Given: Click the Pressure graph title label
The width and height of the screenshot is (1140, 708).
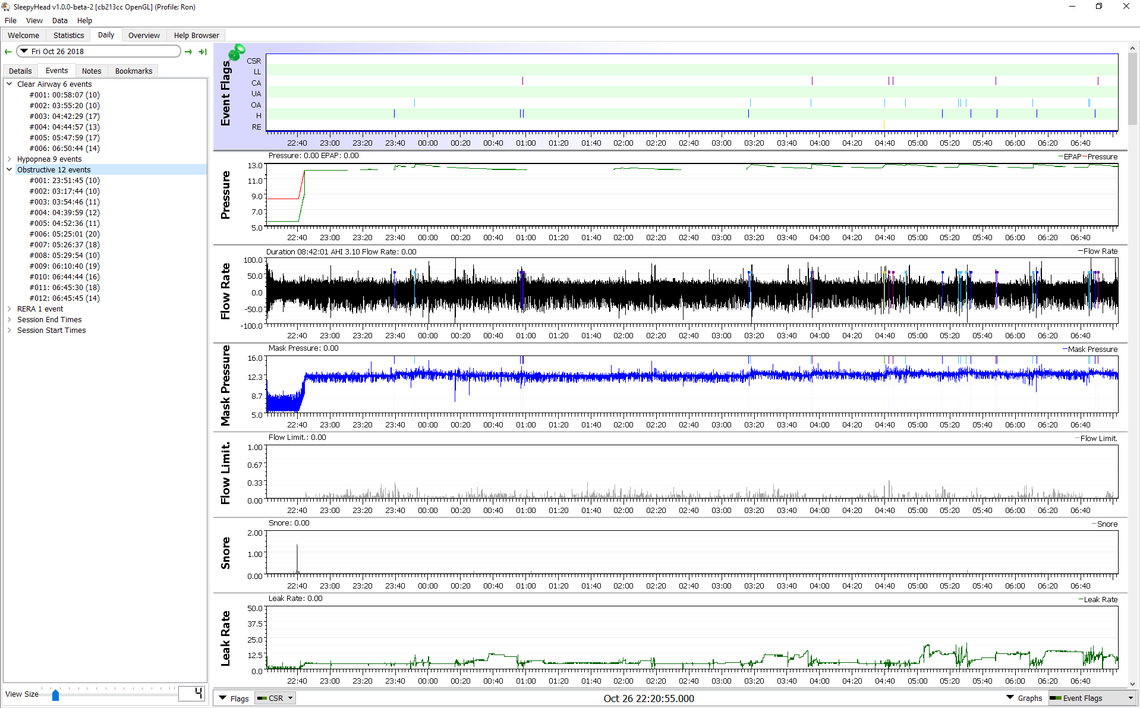Looking at the screenshot, I should (x=225, y=195).
